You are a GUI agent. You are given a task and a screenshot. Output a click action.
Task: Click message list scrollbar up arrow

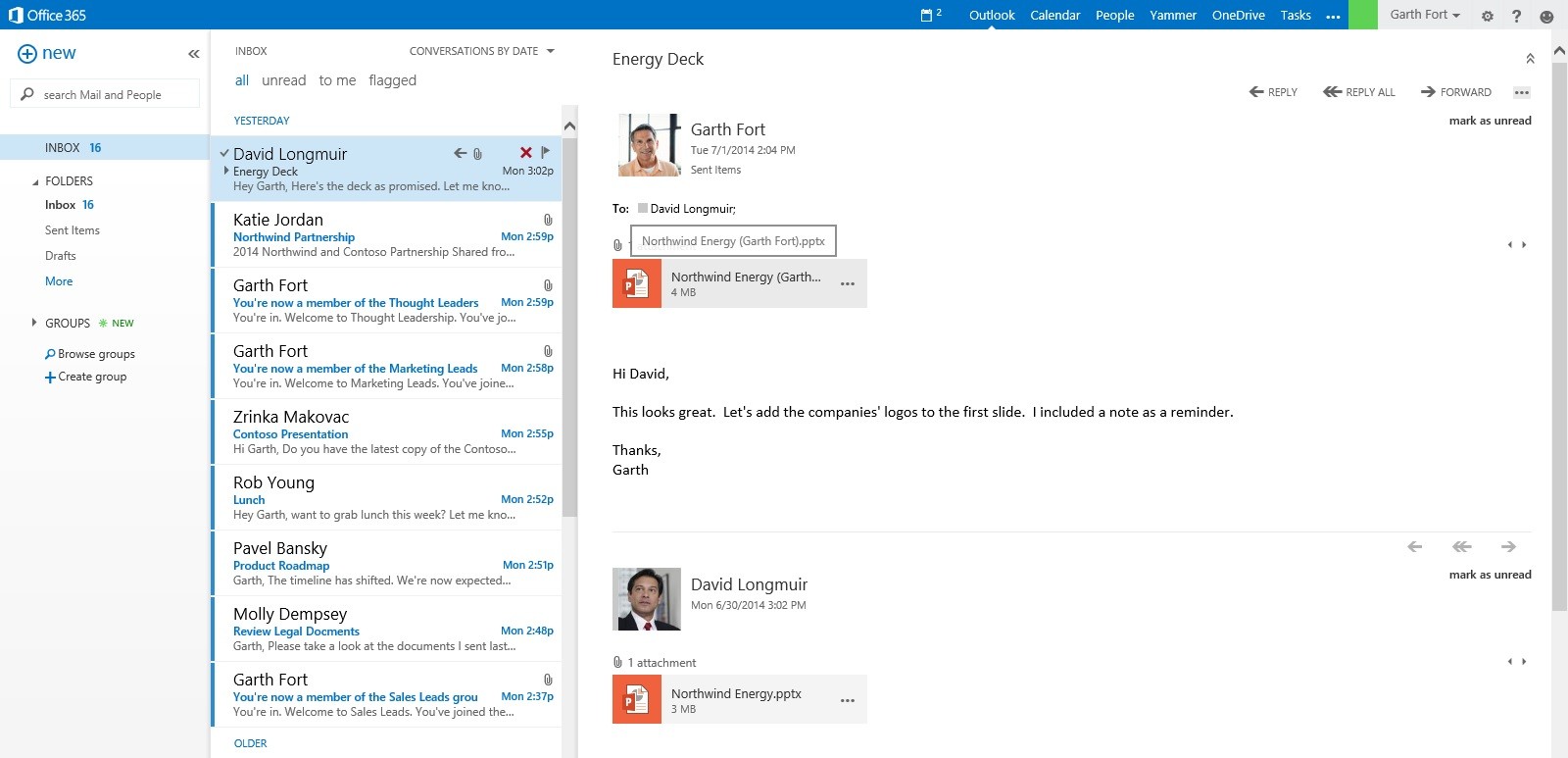569,126
